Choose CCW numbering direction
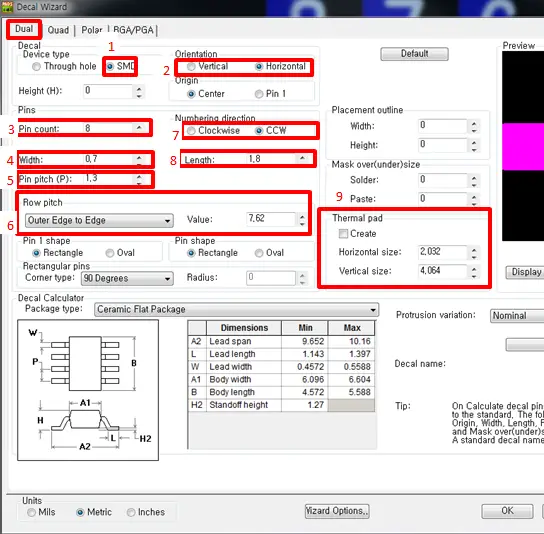The image size is (544, 534). tap(271, 131)
